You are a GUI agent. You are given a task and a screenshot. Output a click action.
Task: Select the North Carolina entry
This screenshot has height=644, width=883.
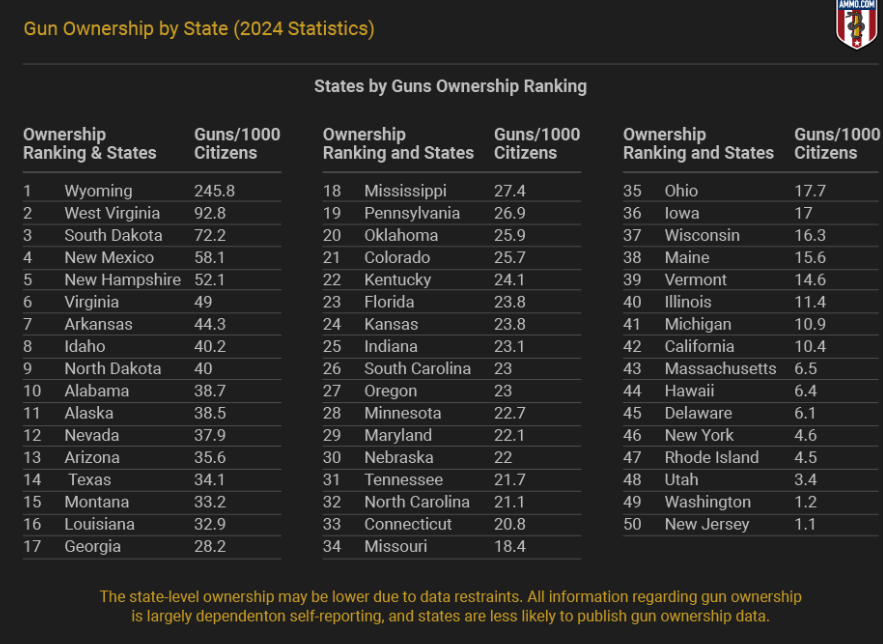(x=416, y=502)
